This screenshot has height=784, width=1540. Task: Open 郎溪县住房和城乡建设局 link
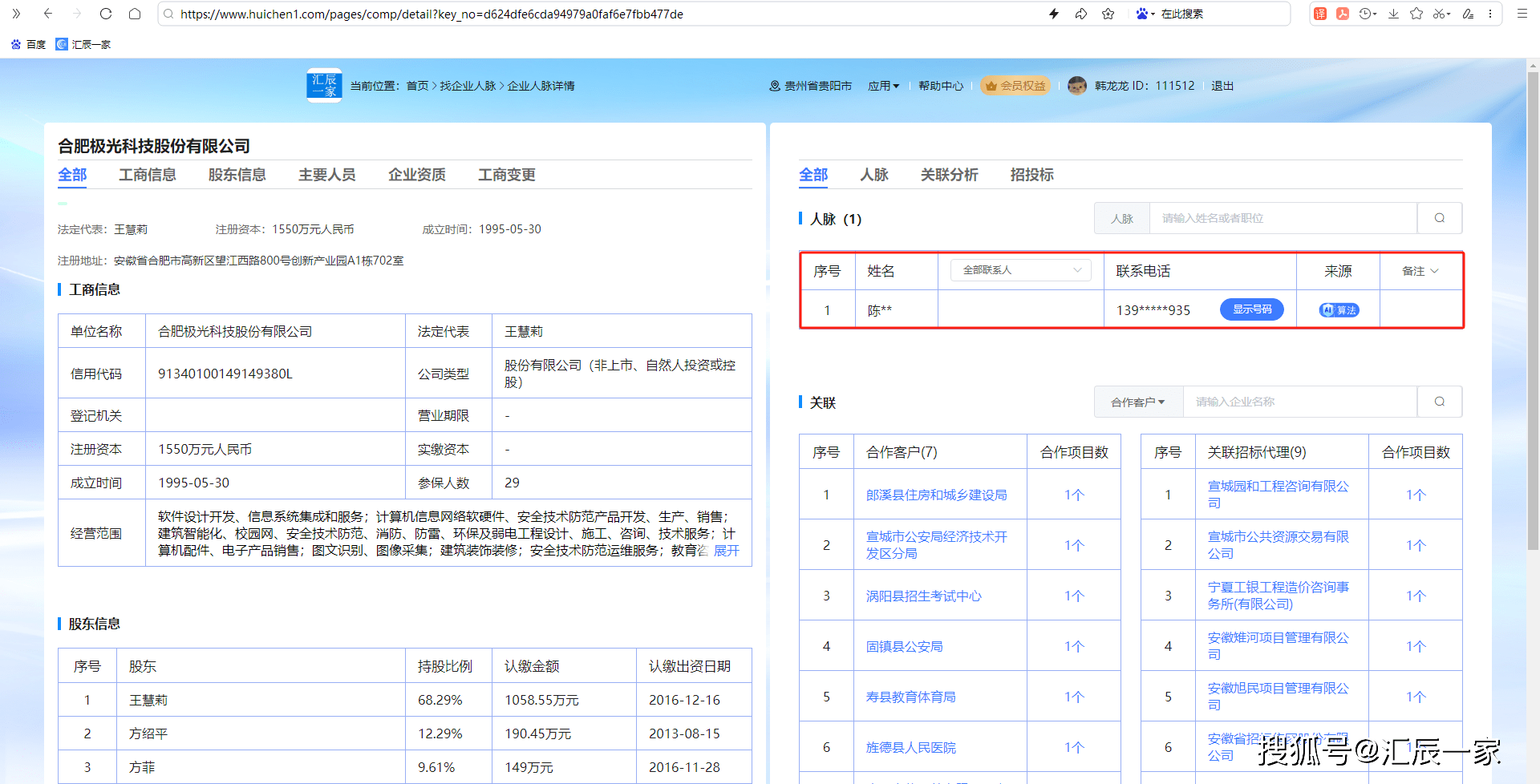937,495
